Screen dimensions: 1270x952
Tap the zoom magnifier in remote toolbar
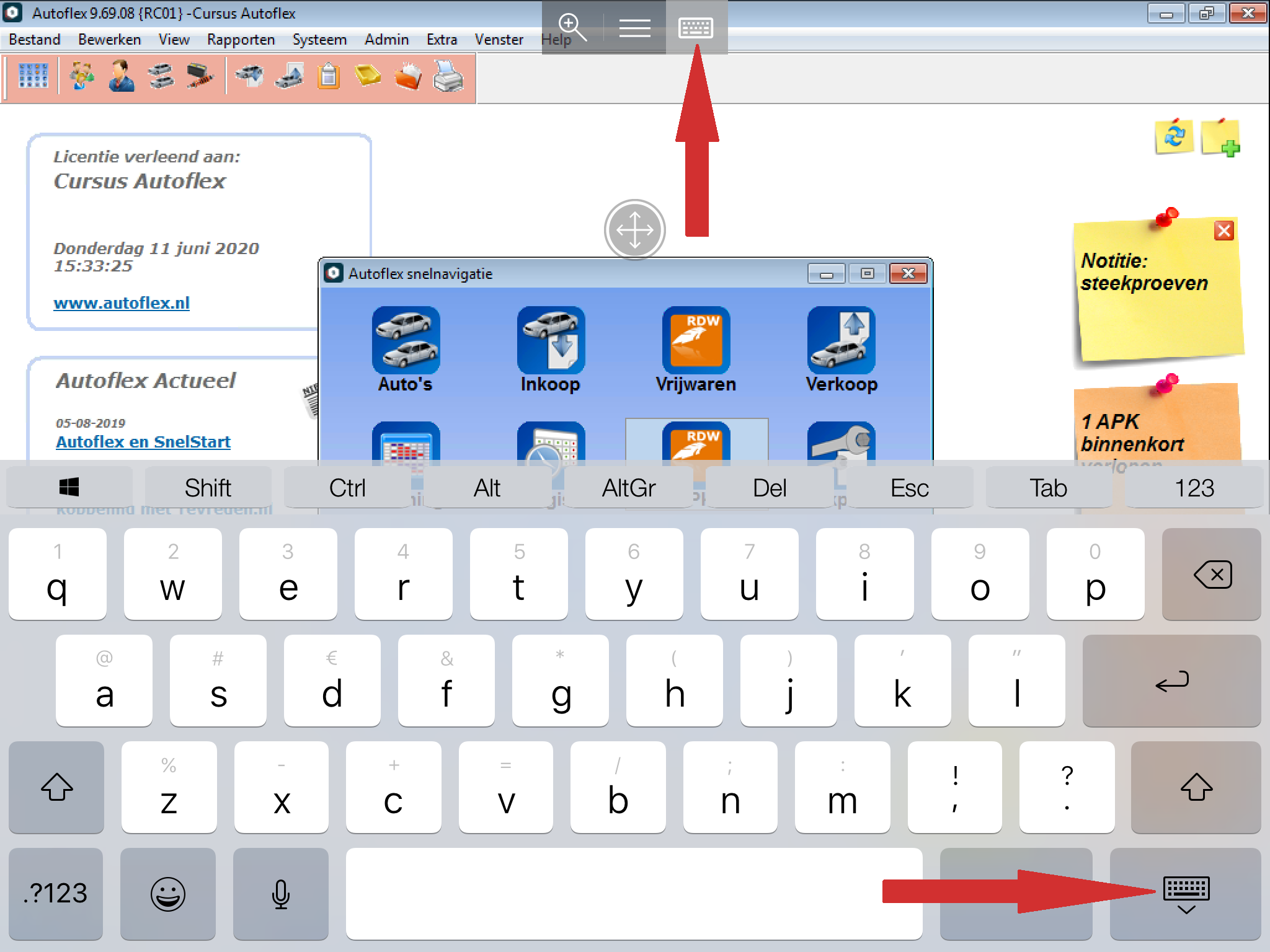tap(572, 27)
